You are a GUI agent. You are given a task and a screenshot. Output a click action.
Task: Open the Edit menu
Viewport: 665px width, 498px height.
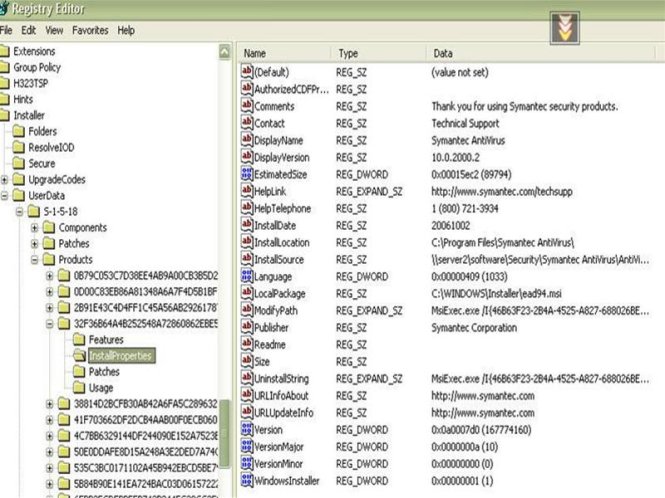tap(28, 31)
